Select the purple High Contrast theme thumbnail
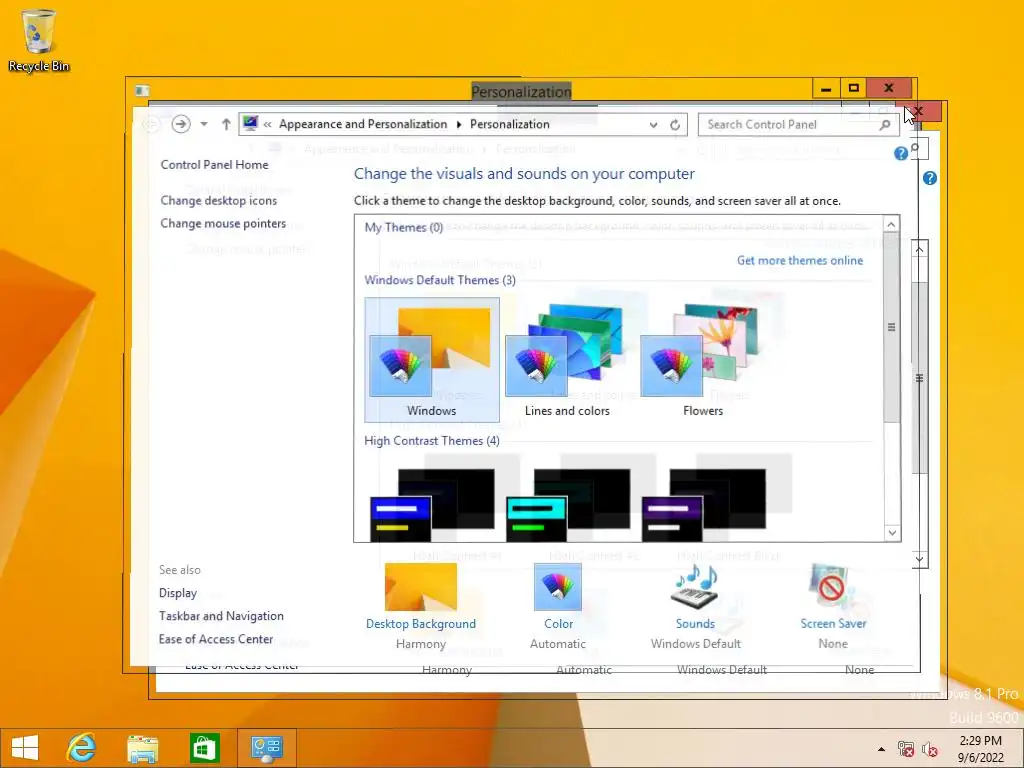1024x768 pixels. pos(703,505)
